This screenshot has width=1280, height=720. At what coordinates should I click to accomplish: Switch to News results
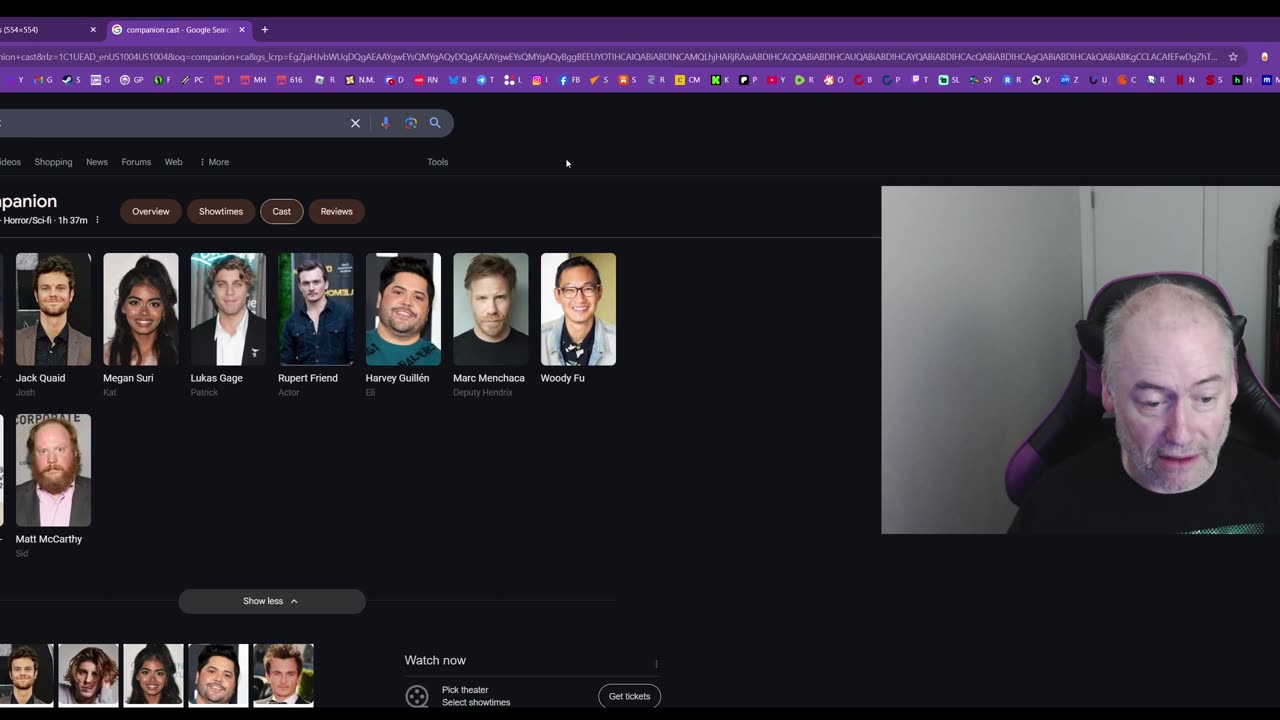pos(97,162)
